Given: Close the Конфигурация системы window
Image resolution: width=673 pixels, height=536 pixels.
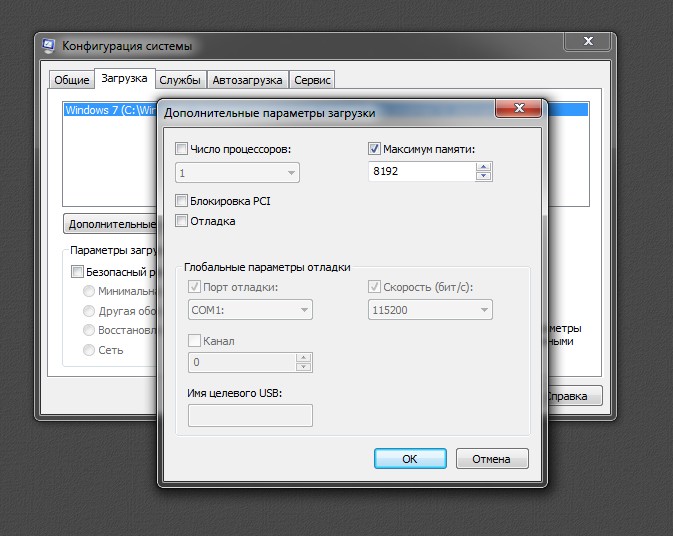Looking at the screenshot, I should tap(588, 41).
